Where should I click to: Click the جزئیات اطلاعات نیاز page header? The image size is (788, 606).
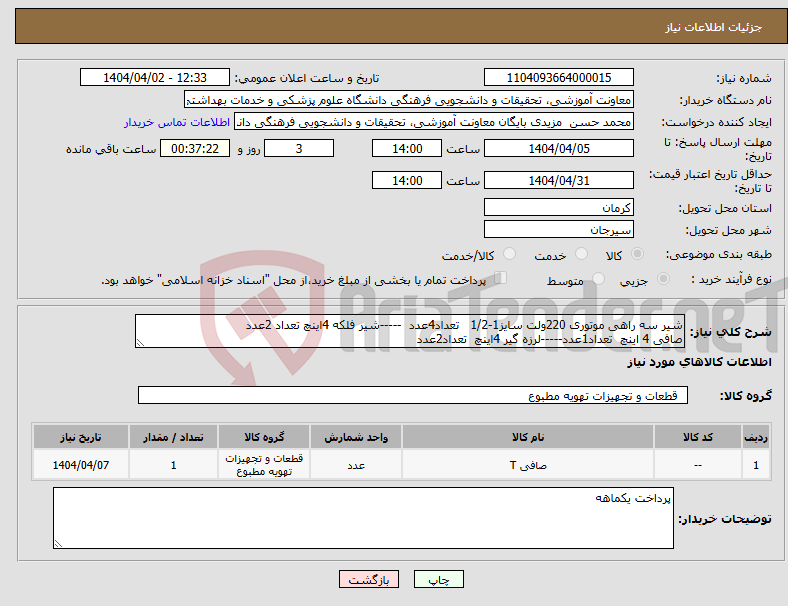[713, 27]
